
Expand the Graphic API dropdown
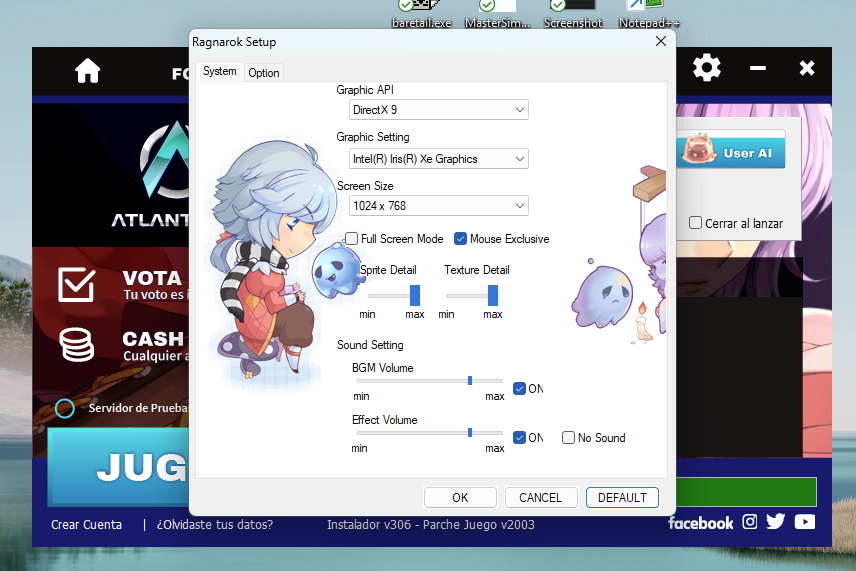[x=438, y=110]
